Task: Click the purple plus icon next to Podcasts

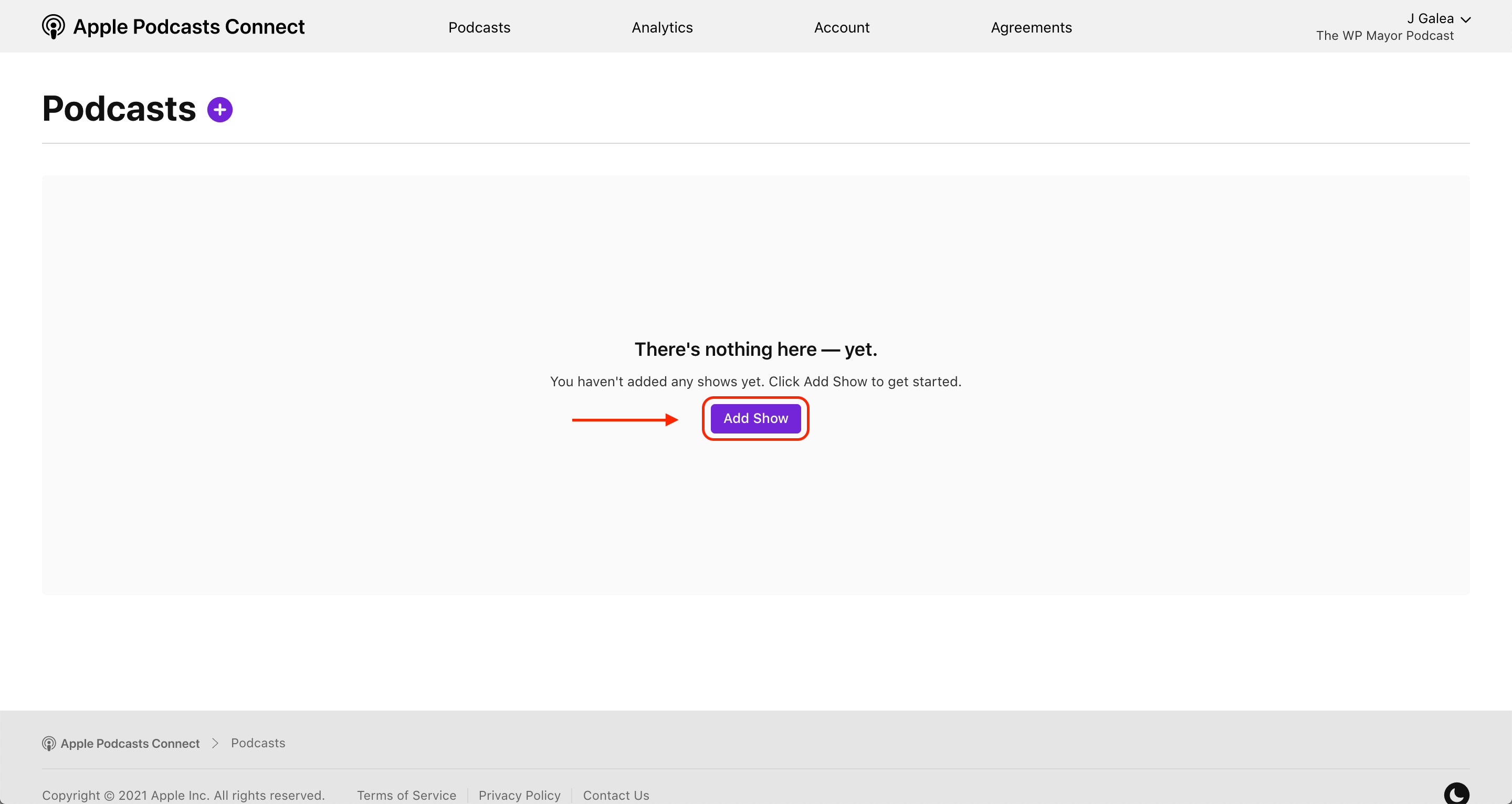Action: point(219,110)
